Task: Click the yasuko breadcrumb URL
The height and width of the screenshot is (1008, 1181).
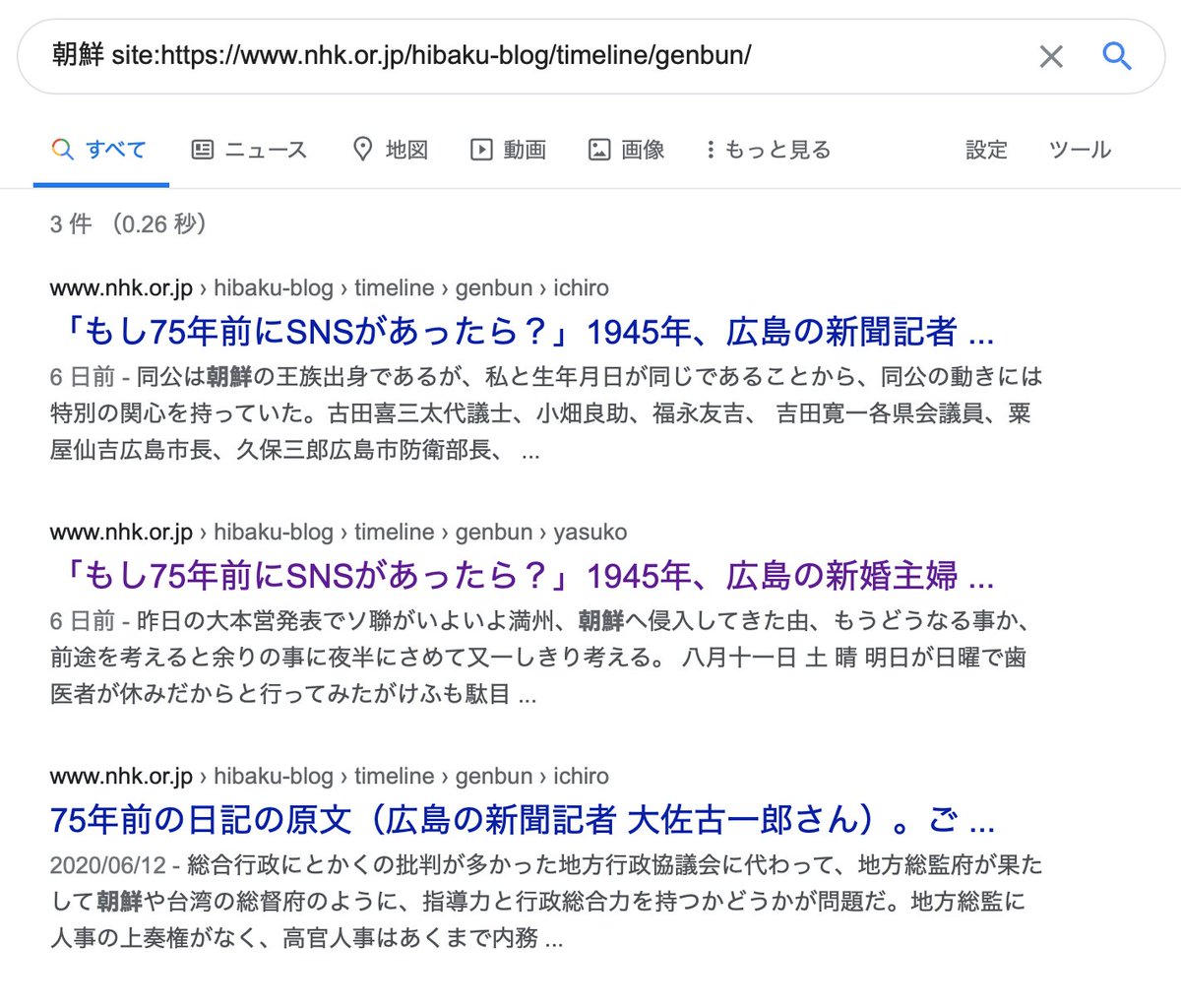Action: coord(339,532)
